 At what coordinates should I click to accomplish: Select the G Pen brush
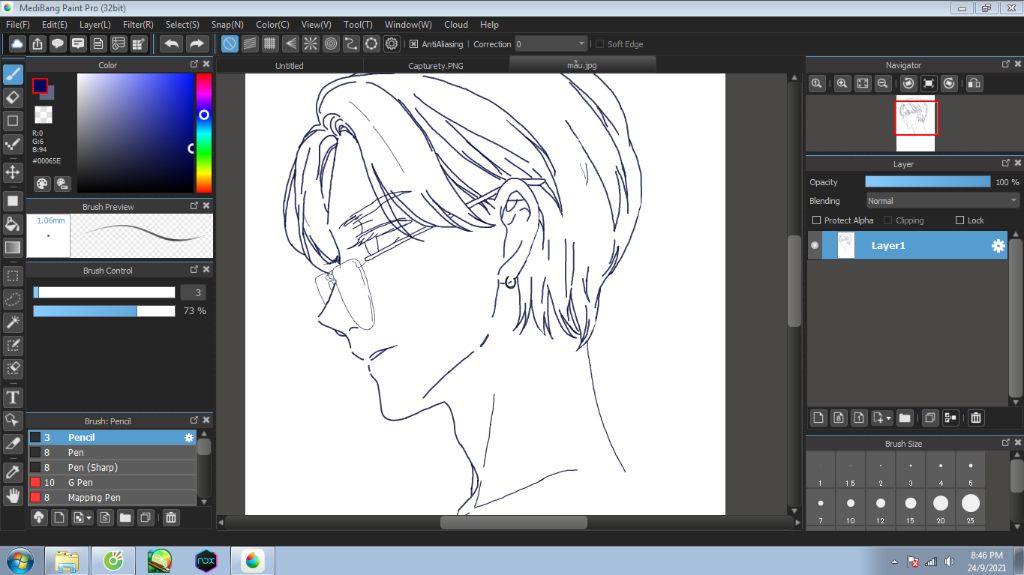pos(112,482)
